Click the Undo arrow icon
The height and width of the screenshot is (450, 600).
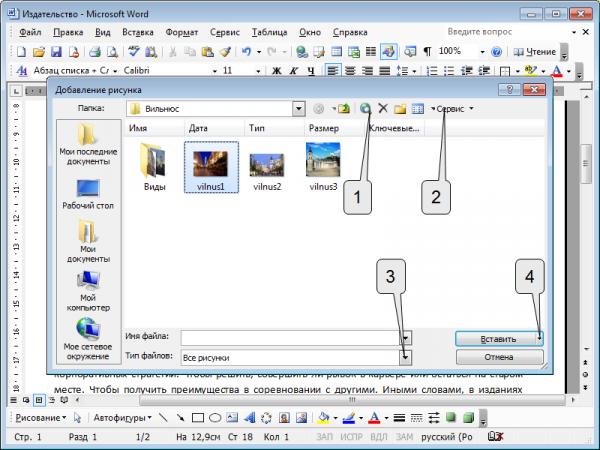click(246, 52)
